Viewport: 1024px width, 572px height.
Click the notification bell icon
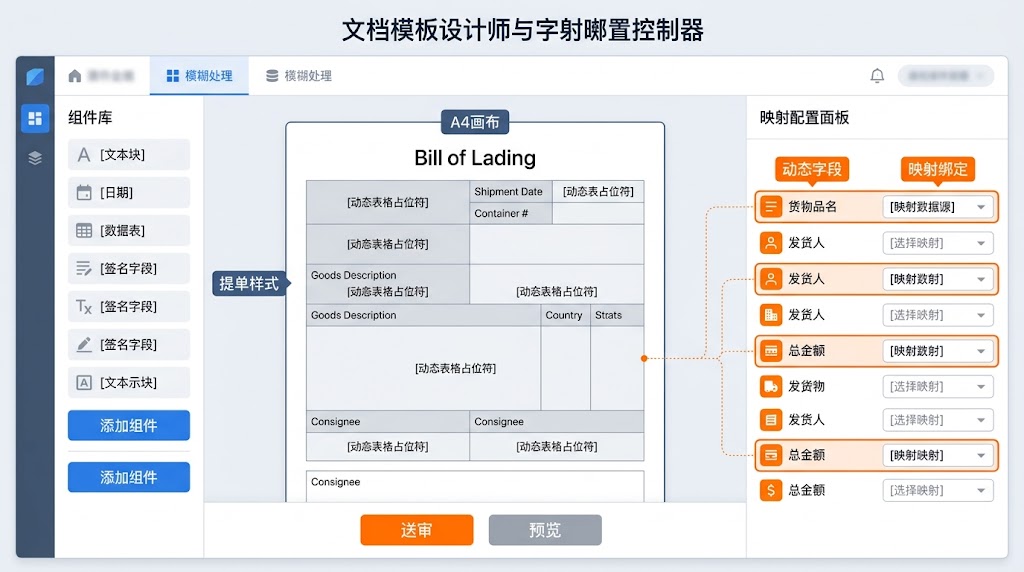coord(877,76)
